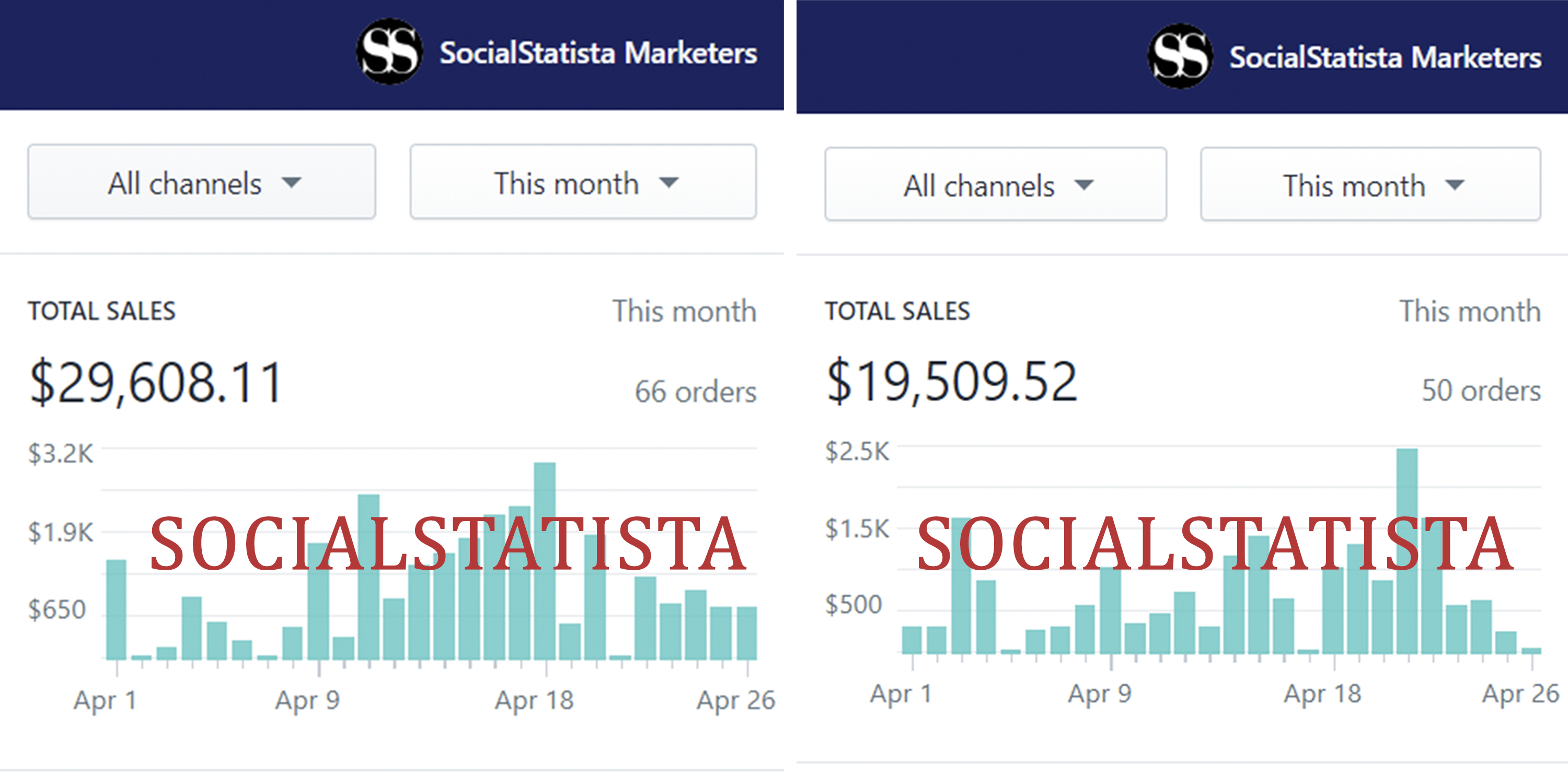Image resolution: width=1568 pixels, height=784 pixels.
Task: Click the SS logo above the $19,509.52 dashboard
Action: coord(1180,56)
